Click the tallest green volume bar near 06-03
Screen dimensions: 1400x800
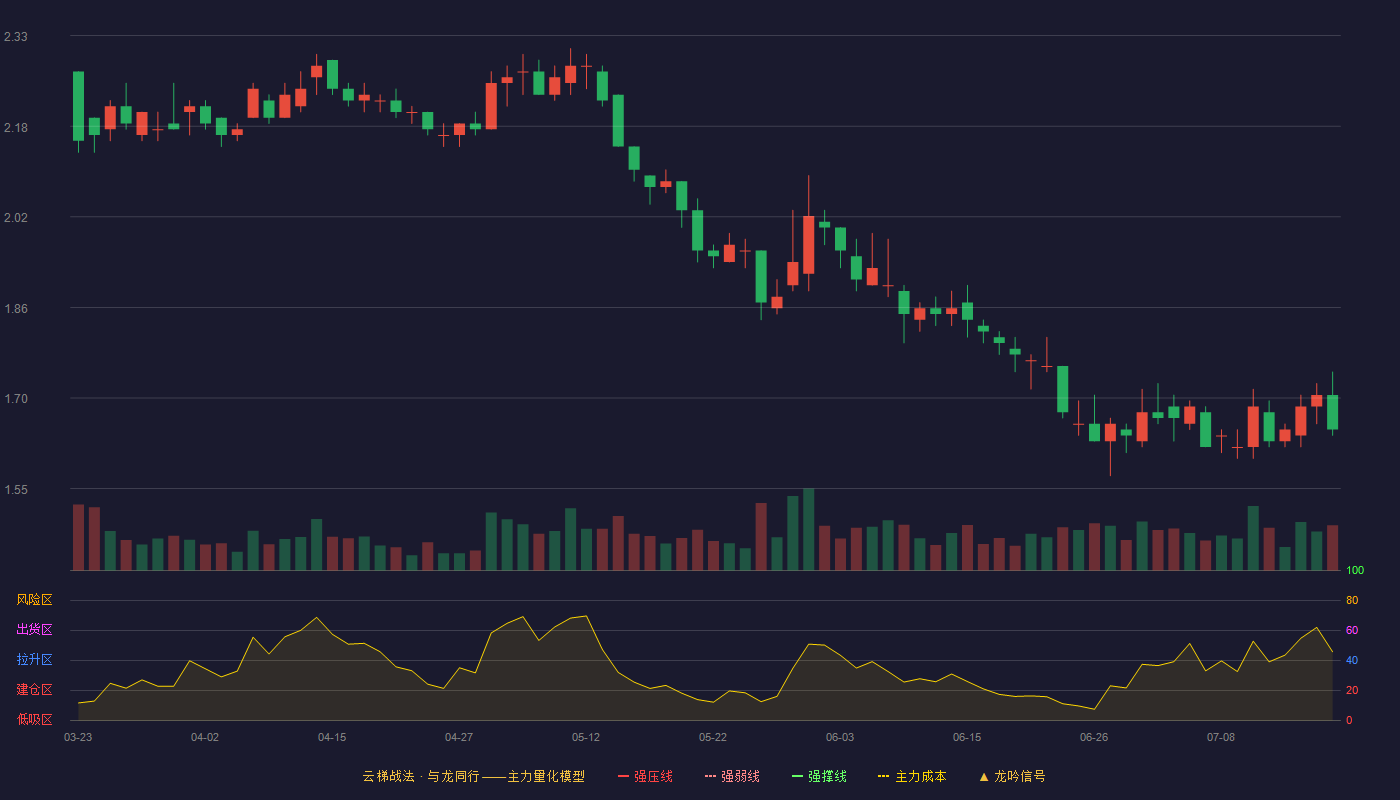click(808, 529)
